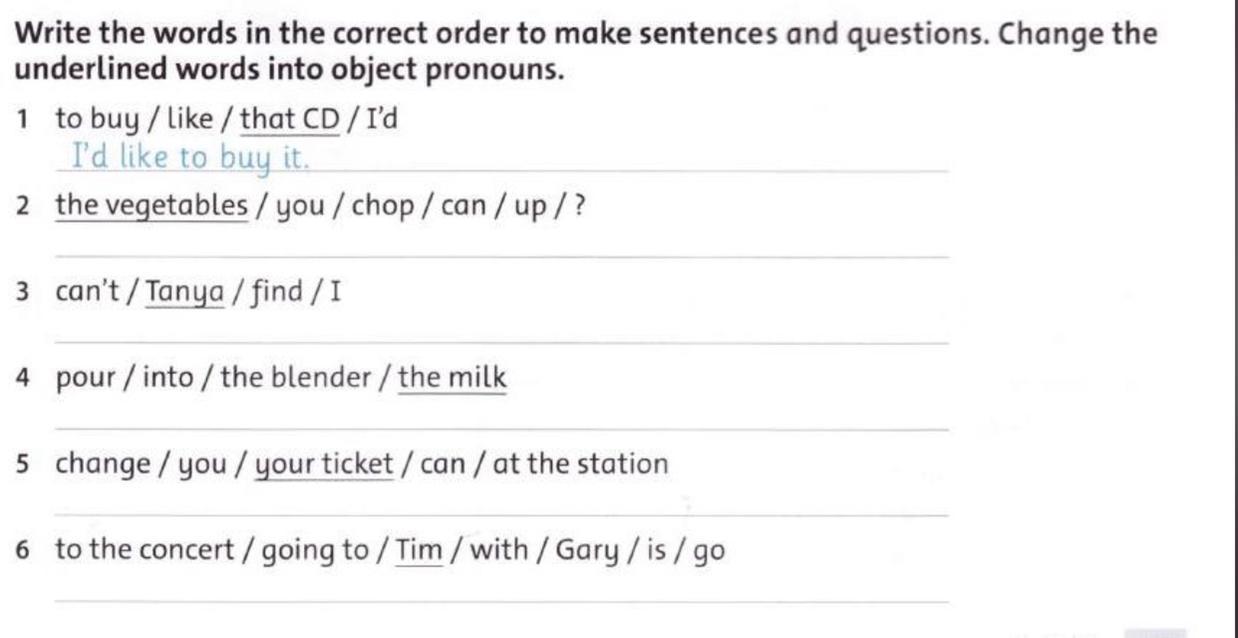Viewport: 1238px width, 638px height.
Task: Select the underlined words "your ticket"
Action: tap(326, 466)
